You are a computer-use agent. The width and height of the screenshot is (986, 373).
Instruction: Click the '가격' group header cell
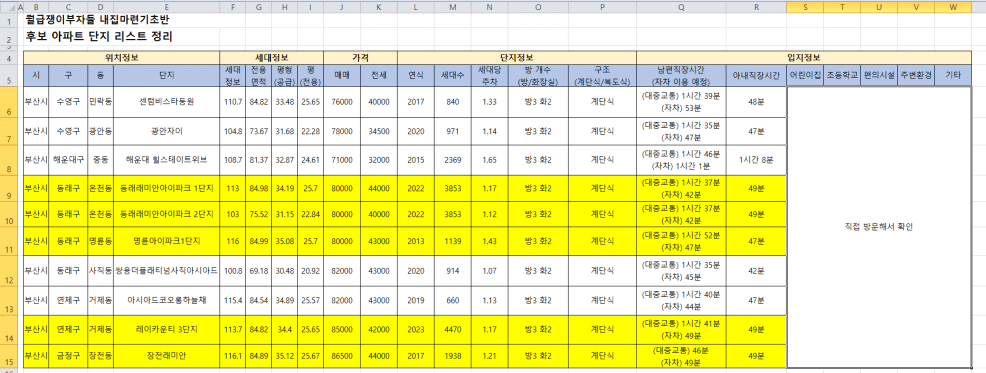[x=360, y=57]
